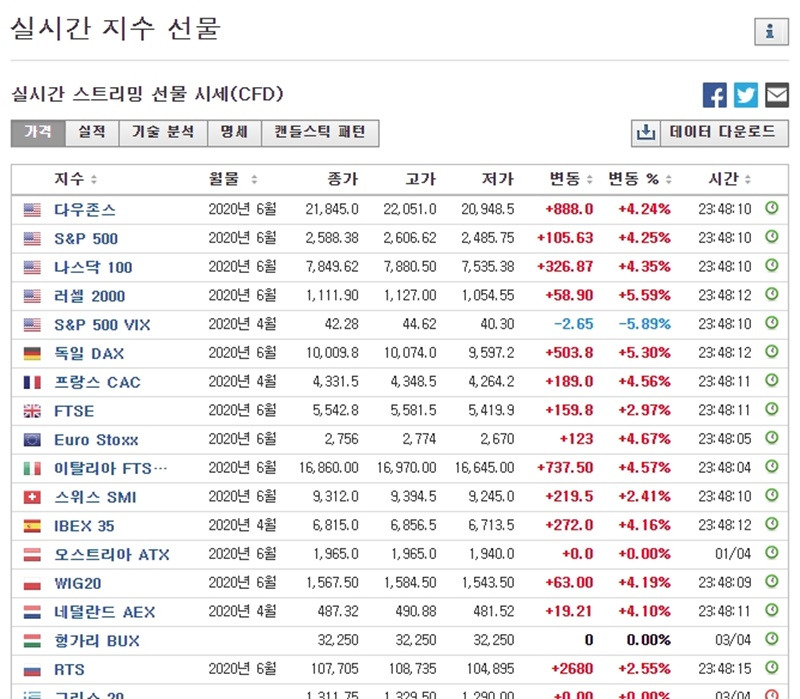800x699 pixels.
Task: Click the 실시간 스트리밍 선물 시세(CFD) heading
Action: (x=147, y=94)
